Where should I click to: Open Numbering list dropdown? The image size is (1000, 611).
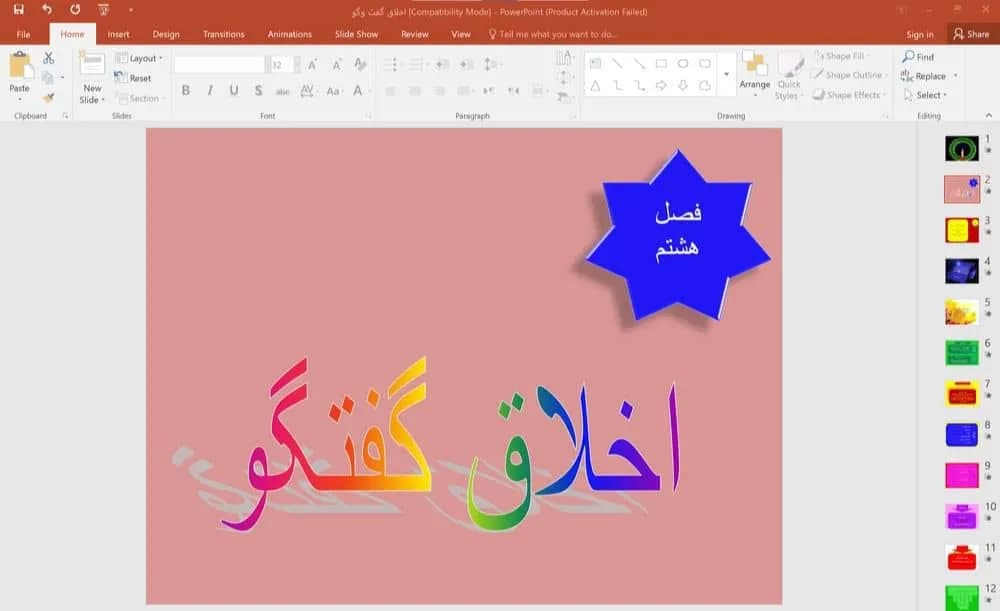tap(417, 64)
